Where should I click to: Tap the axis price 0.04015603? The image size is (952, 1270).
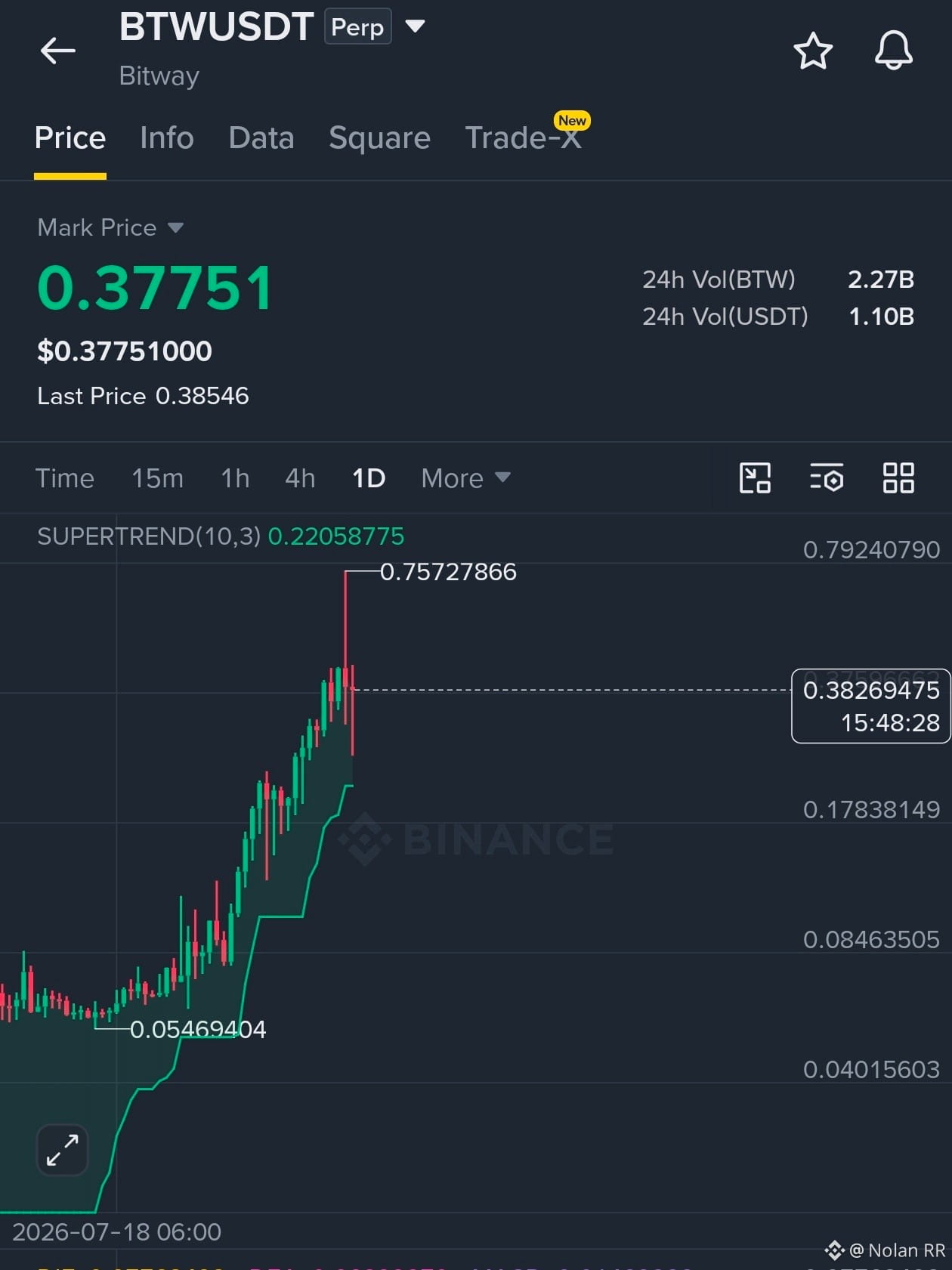tap(871, 1070)
